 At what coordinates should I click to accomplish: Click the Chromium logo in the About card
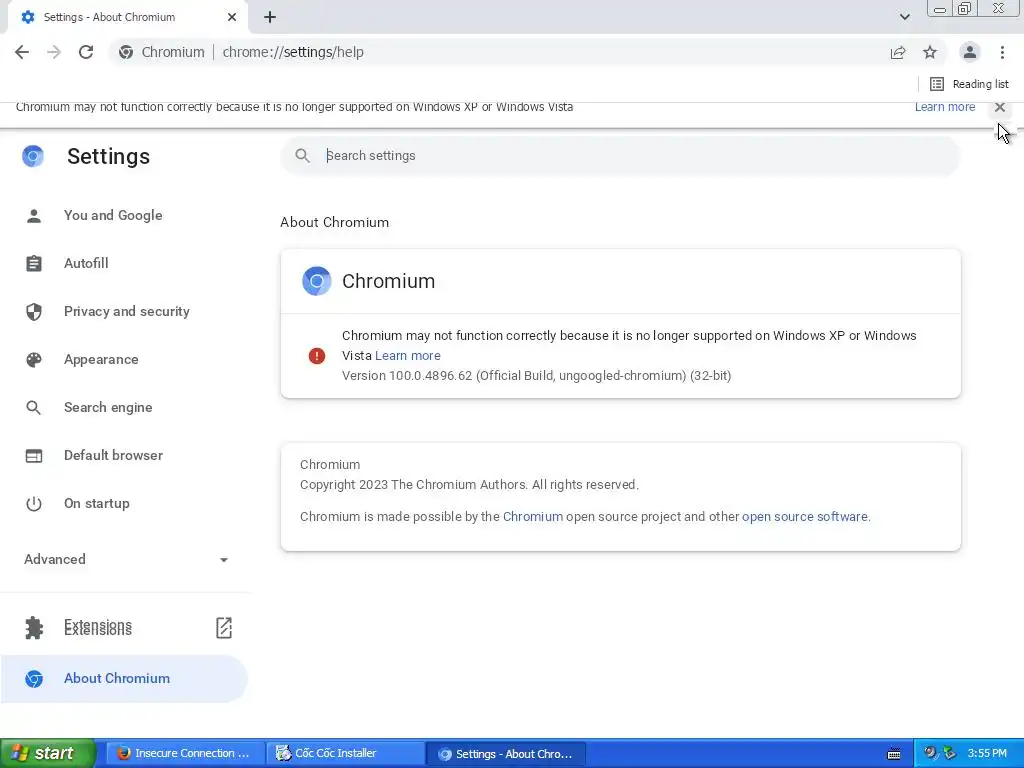pyautogui.click(x=317, y=281)
